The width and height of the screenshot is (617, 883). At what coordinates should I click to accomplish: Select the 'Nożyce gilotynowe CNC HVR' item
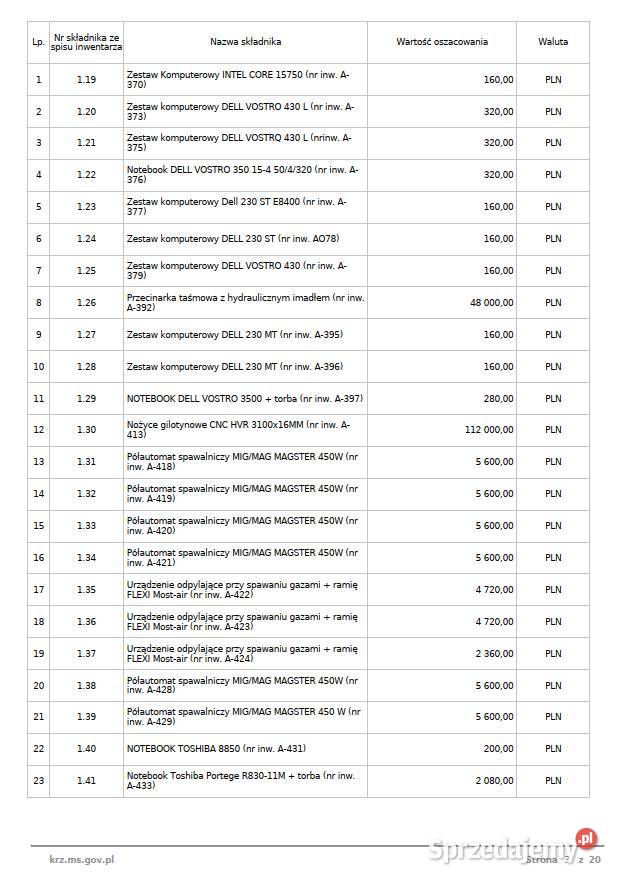pos(238,430)
